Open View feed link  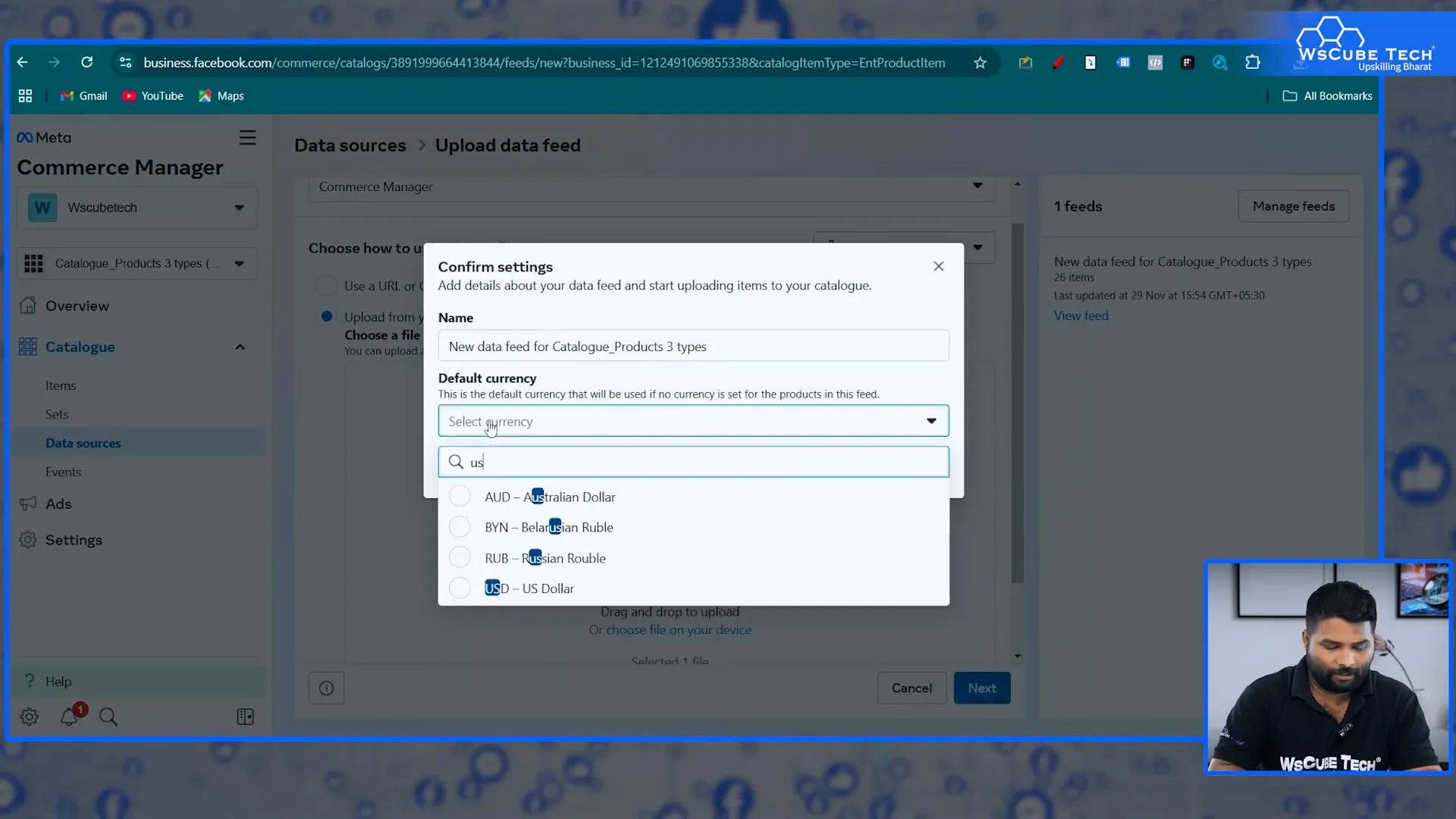(x=1081, y=315)
